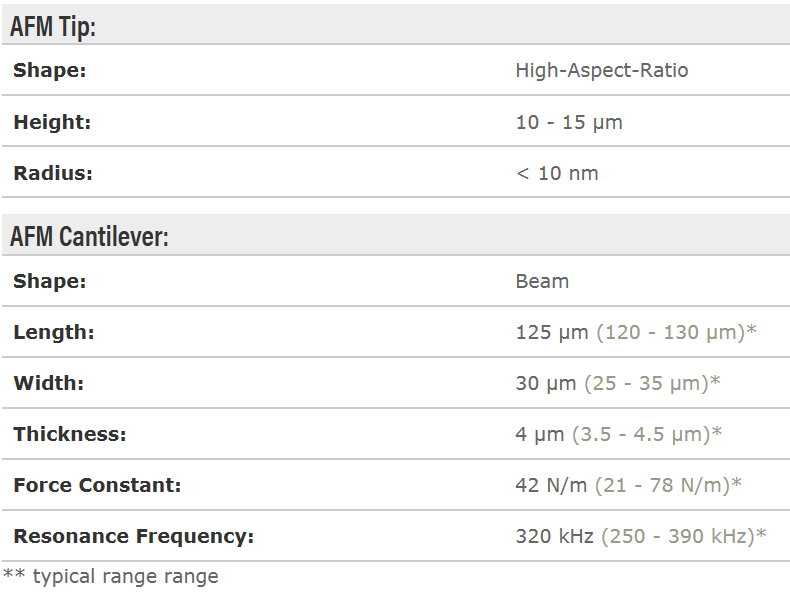
Task: Click the Width row label
Action: pos(49,384)
